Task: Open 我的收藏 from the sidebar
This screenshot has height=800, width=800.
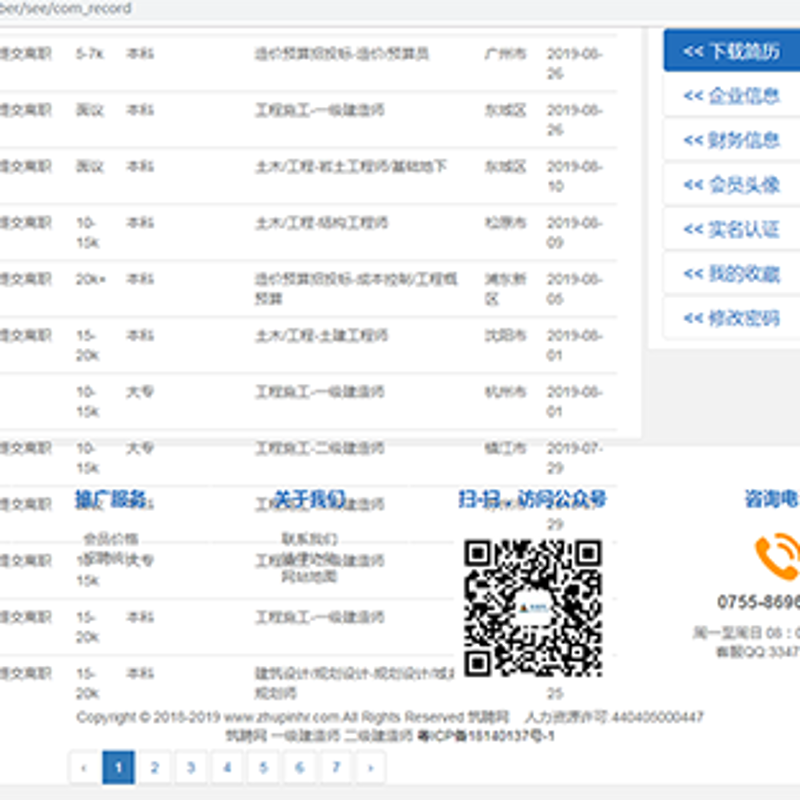Action: pyautogui.click(x=732, y=274)
